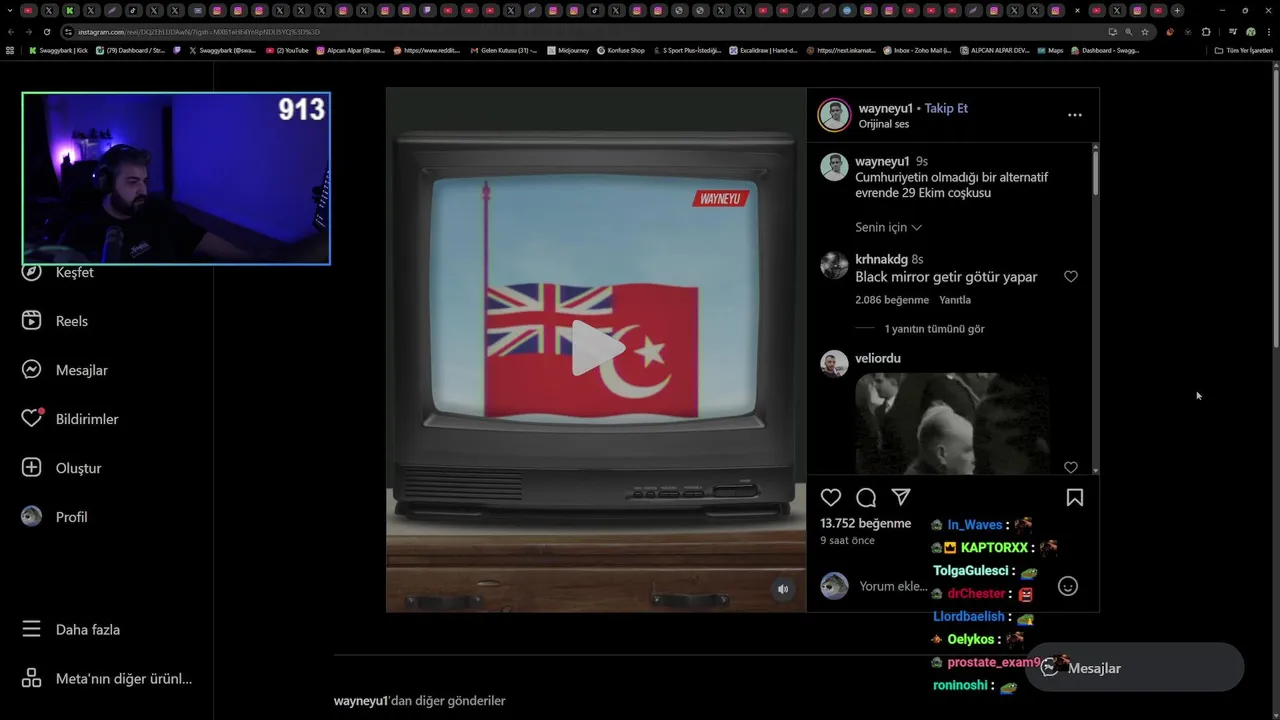View the 2.086 beğenme likes on comment
The height and width of the screenshot is (720, 1280).
pyautogui.click(x=892, y=300)
